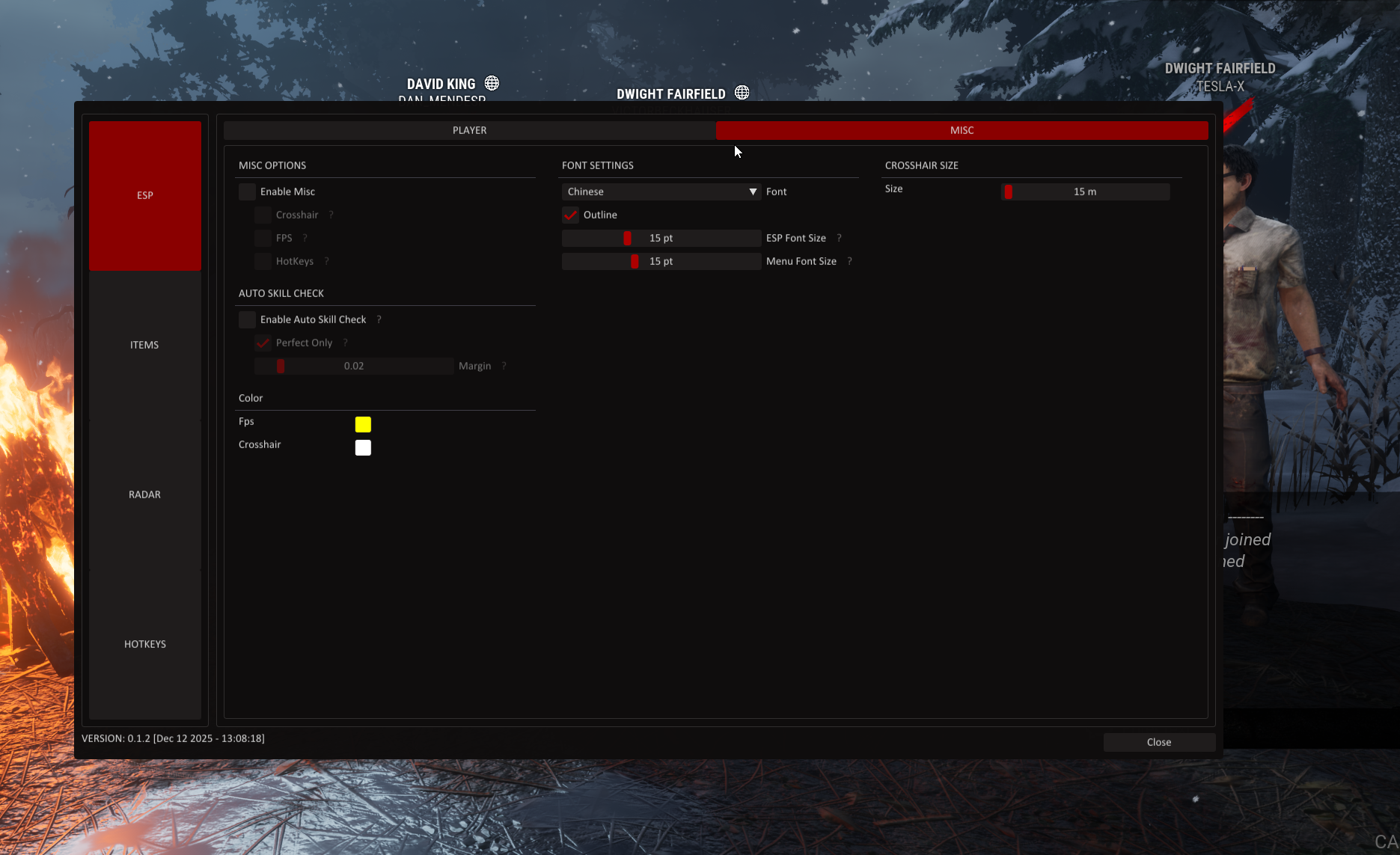Screen dimensions: 1400x855
Task: Pick the yellow Fps color swatch
Action: (x=363, y=425)
